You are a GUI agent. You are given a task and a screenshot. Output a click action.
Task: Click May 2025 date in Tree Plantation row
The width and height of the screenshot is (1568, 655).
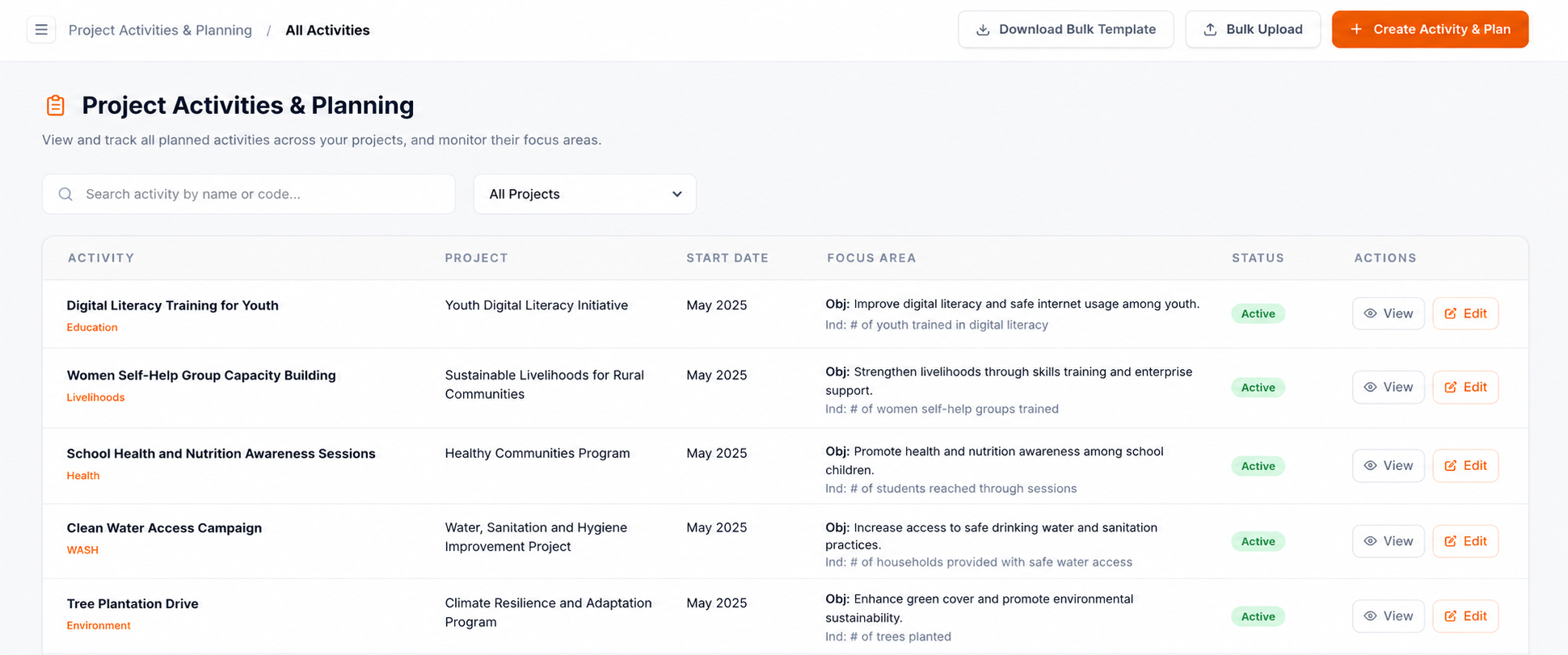tap(716, 603)
